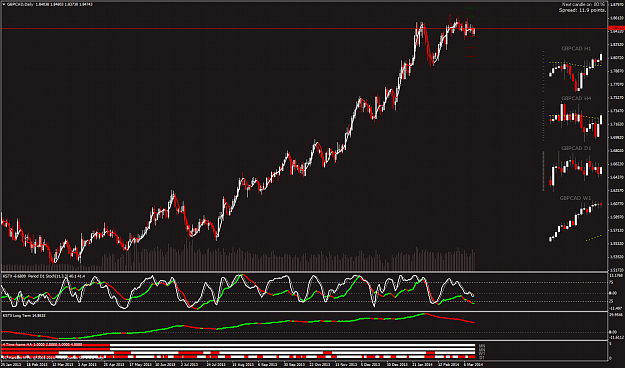Open the H4 mini candlestick chart
The image size is (625, 368).
point(576,122)
